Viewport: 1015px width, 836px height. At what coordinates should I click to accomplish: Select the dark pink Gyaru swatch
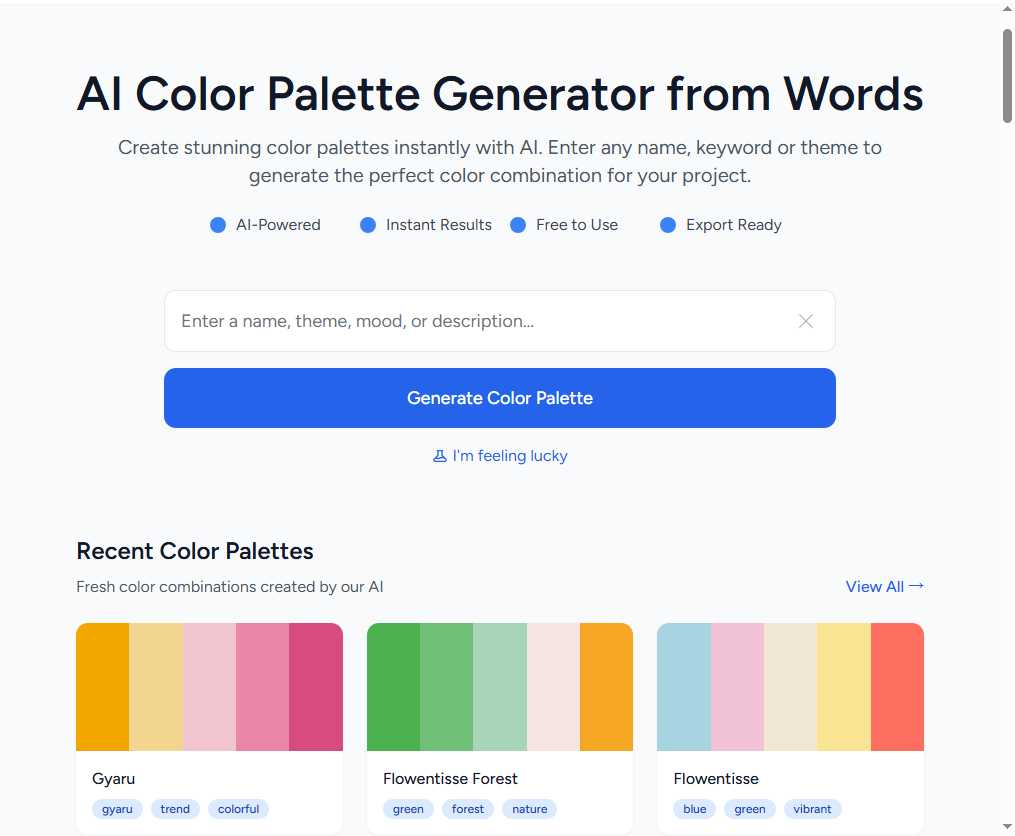pos(316,687)
